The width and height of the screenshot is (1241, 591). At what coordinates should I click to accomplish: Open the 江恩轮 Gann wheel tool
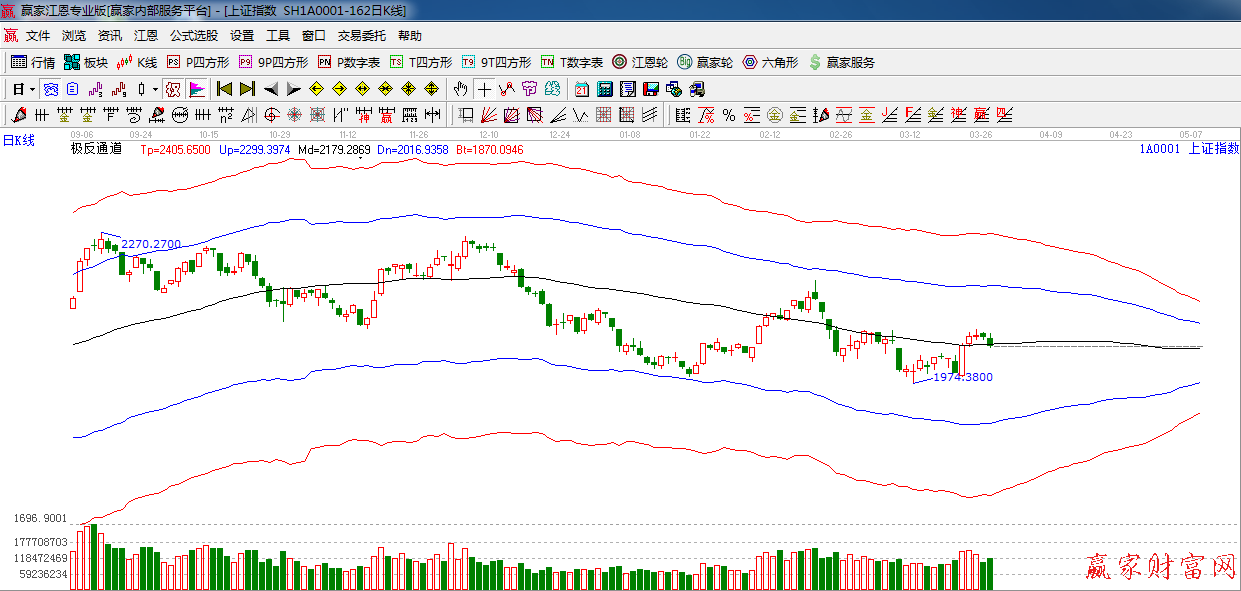(x=640, y=62)
